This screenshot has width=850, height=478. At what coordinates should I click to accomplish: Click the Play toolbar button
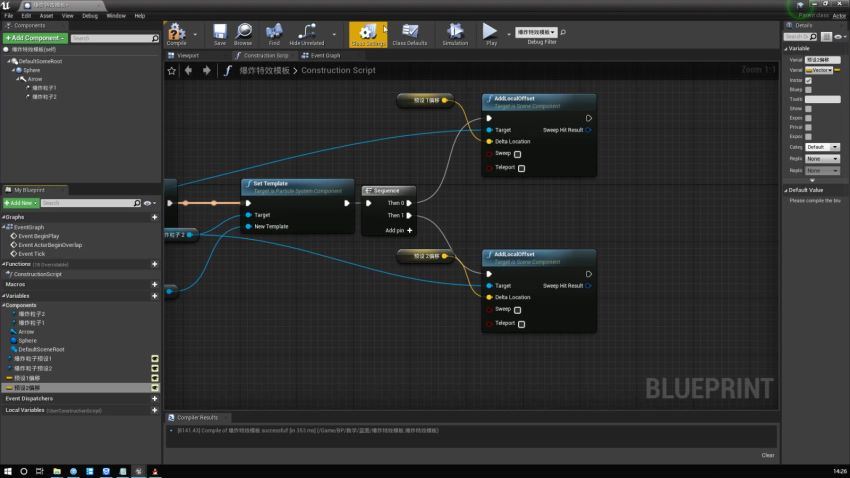490,33
